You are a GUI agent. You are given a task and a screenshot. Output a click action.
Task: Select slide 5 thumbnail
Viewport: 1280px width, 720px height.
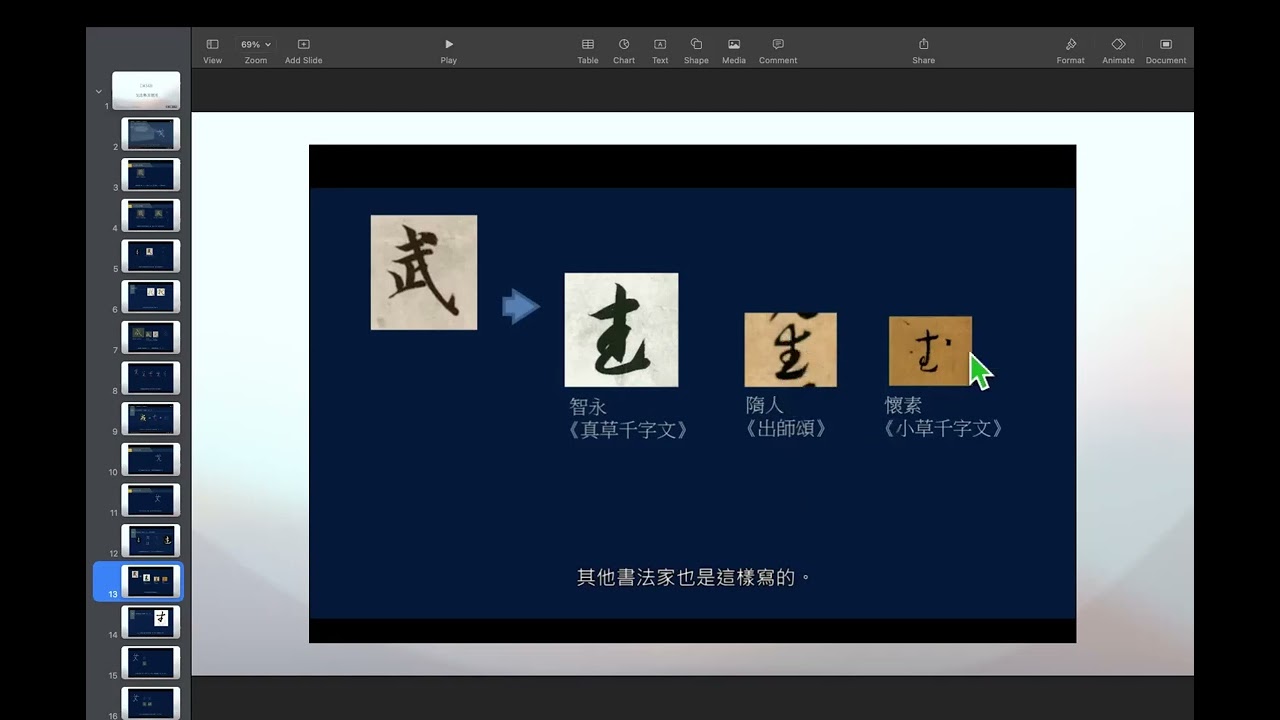coord(150,256)
